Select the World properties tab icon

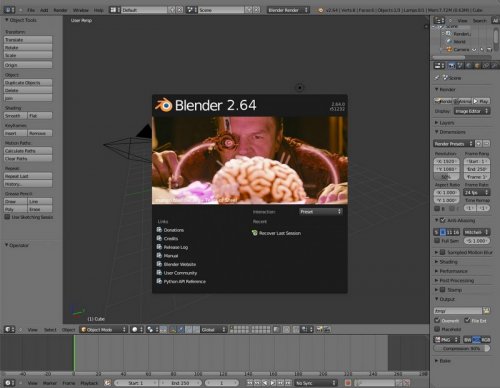[x=469, y=65]
